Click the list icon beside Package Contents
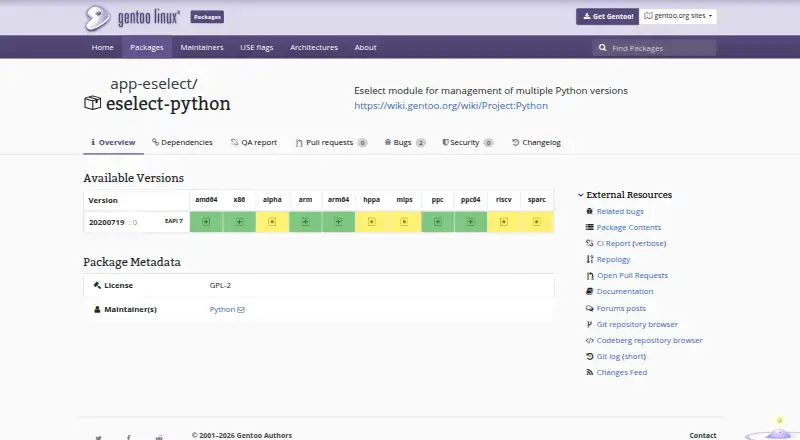Viewport: 800px width, 440px height. (590, 227)
